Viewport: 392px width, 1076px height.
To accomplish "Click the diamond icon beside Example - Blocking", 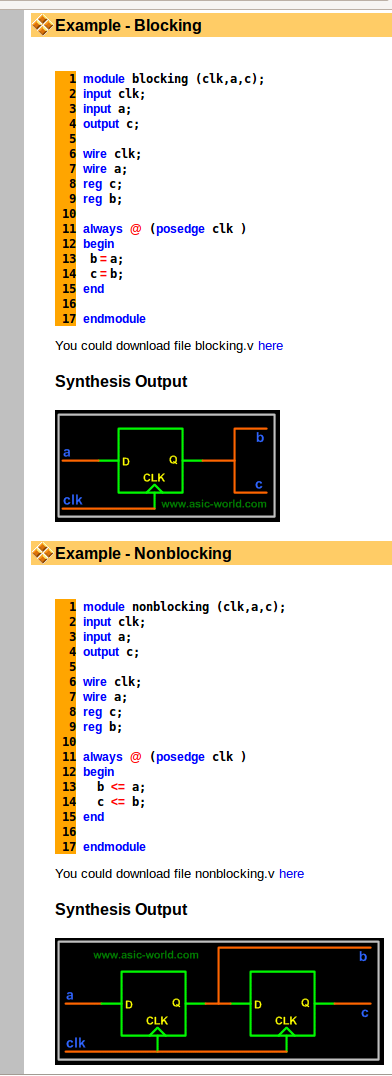I will pyautogui.click(x=43, y=26).
